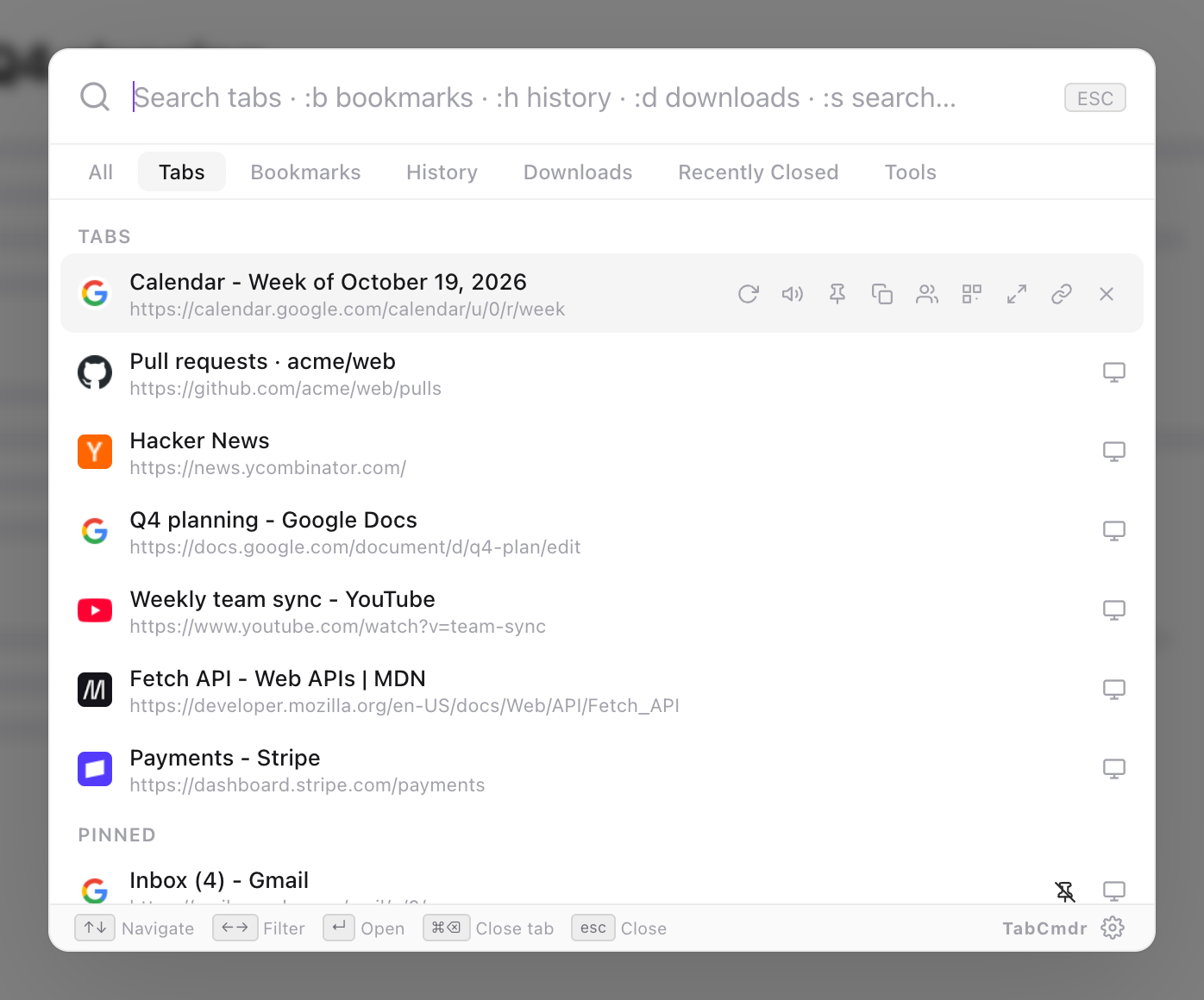1204x1000 pixels.
Task: Click the people icon on the Calendar row
Action: 927,294
